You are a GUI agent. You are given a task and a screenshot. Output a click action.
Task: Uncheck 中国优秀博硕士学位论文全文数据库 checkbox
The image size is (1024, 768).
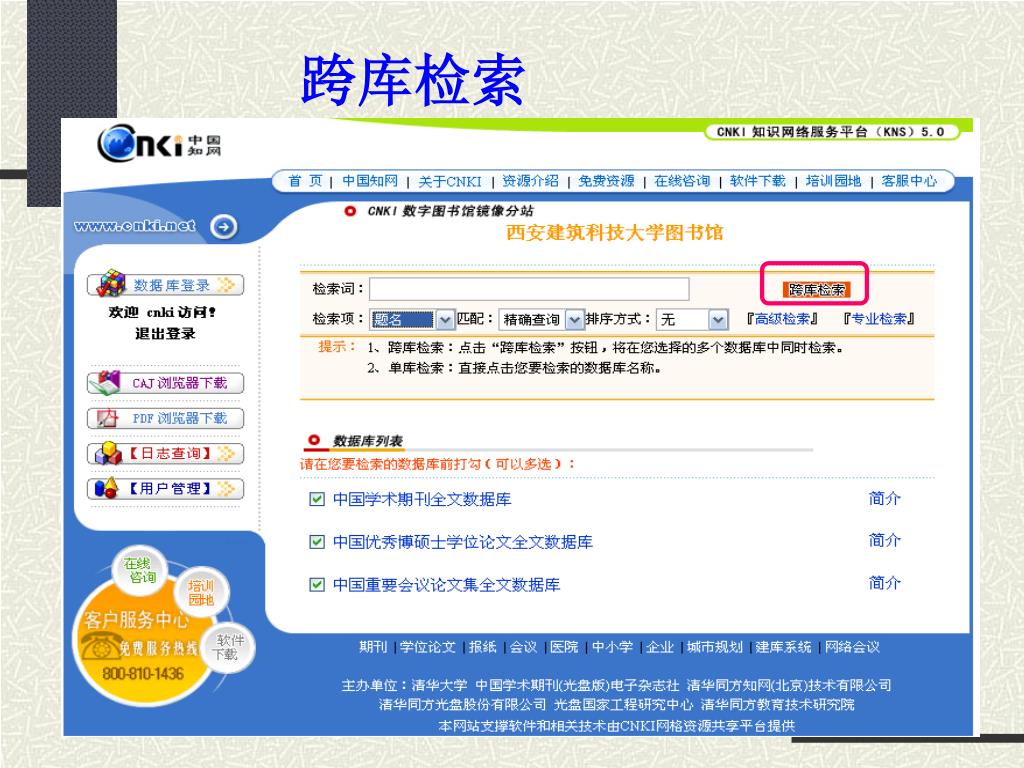tap(317, 542)
